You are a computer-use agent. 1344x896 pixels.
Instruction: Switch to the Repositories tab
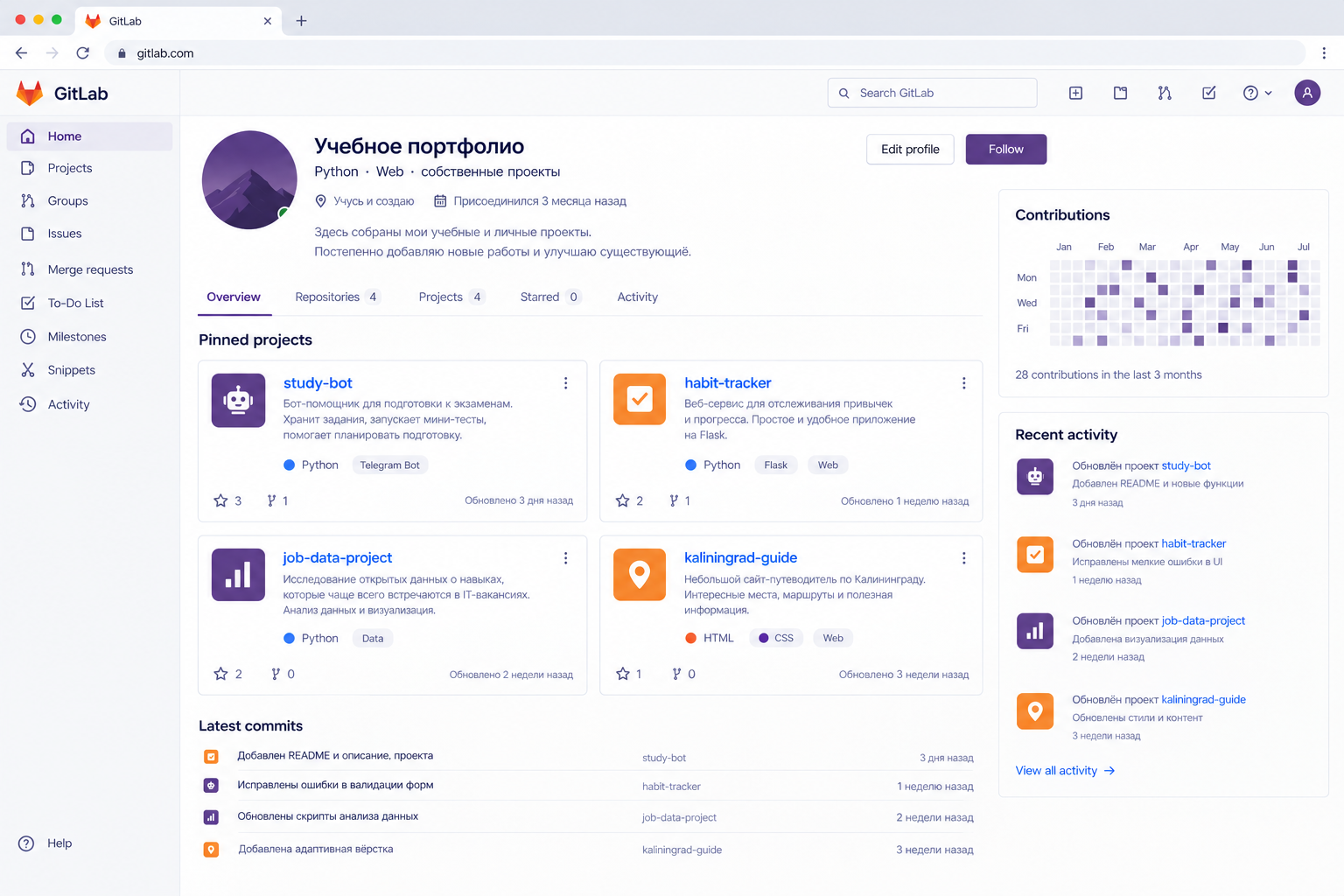pyautogui.click(x=337, y=297)
